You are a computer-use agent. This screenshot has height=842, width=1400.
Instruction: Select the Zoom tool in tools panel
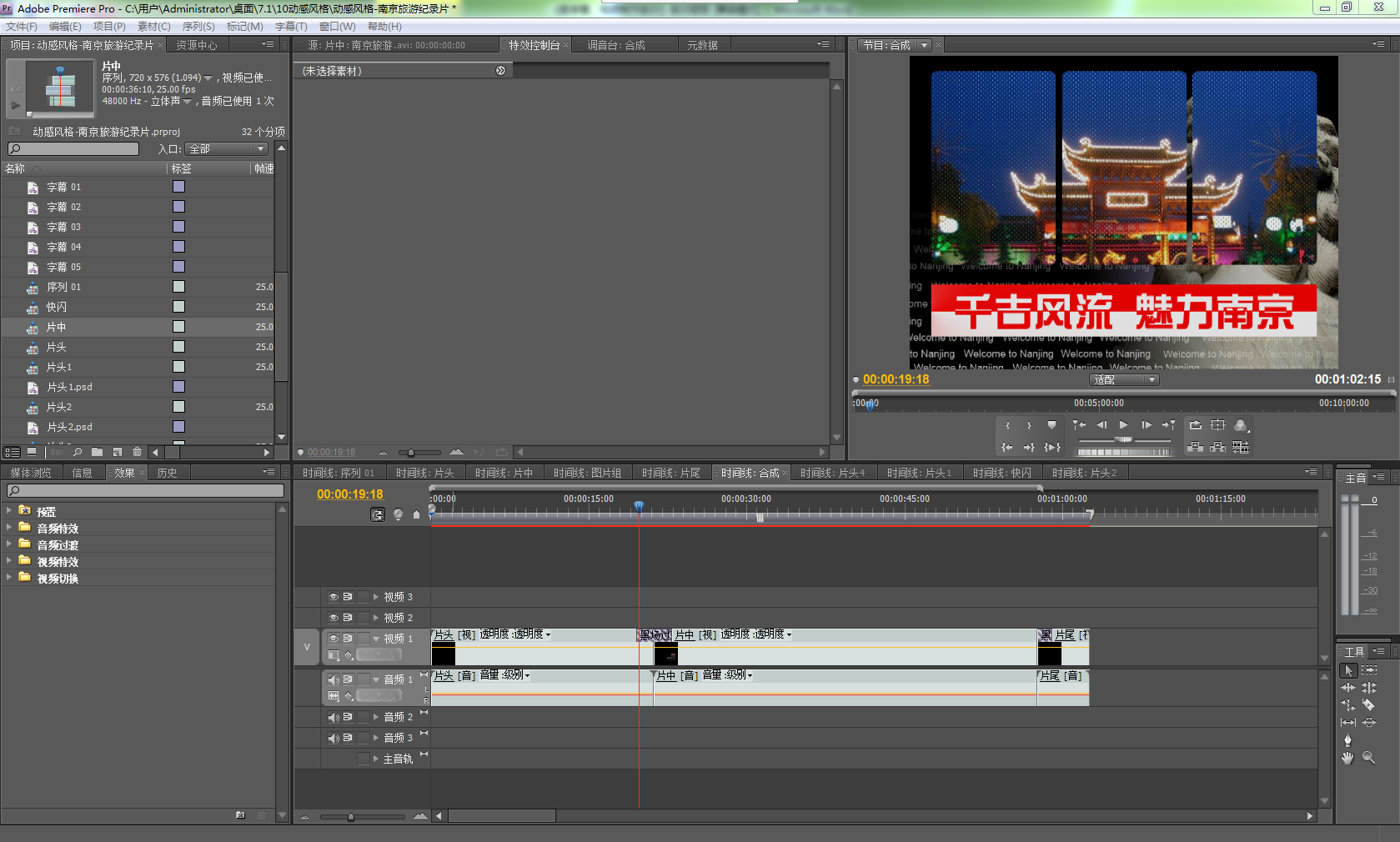coord(1368,758)
